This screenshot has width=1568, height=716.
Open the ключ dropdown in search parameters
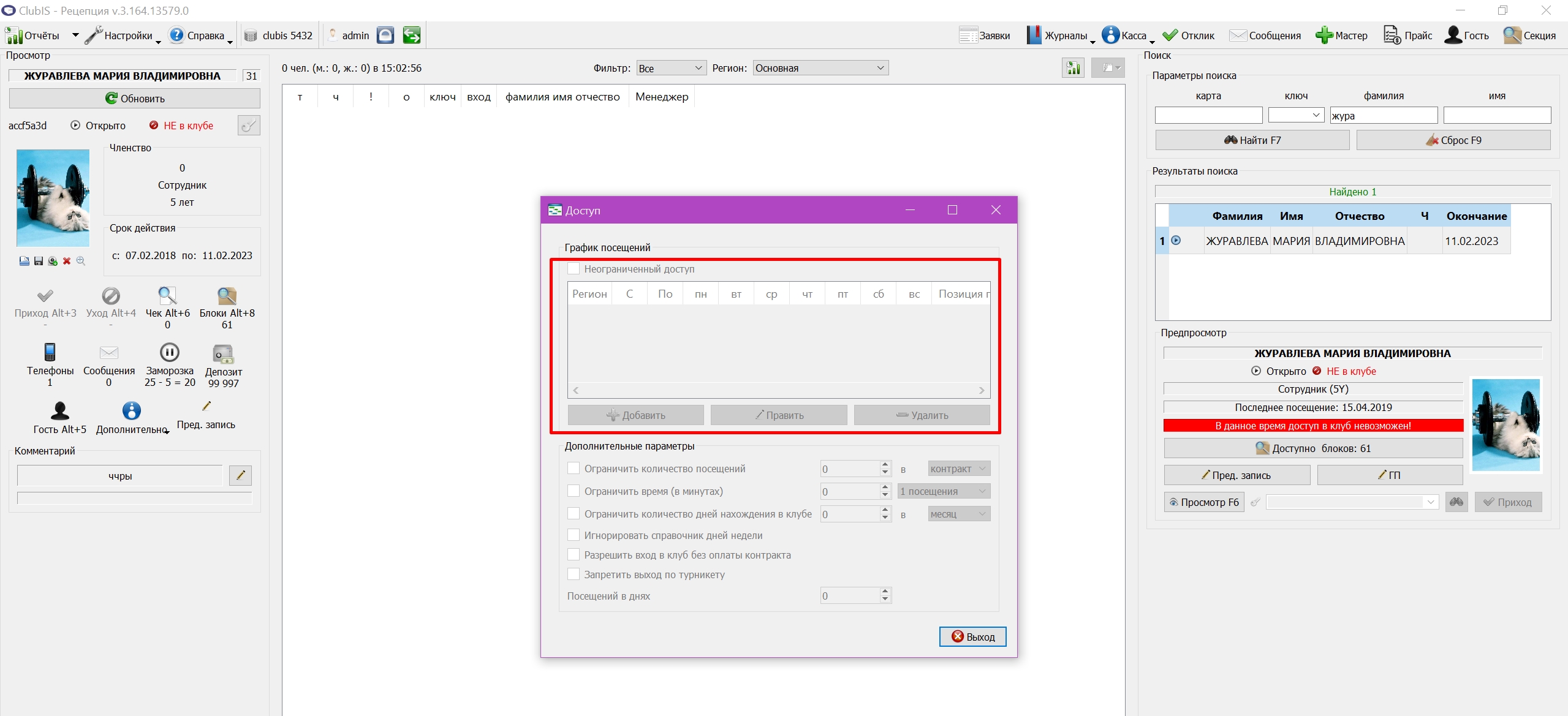[1296, 115]
